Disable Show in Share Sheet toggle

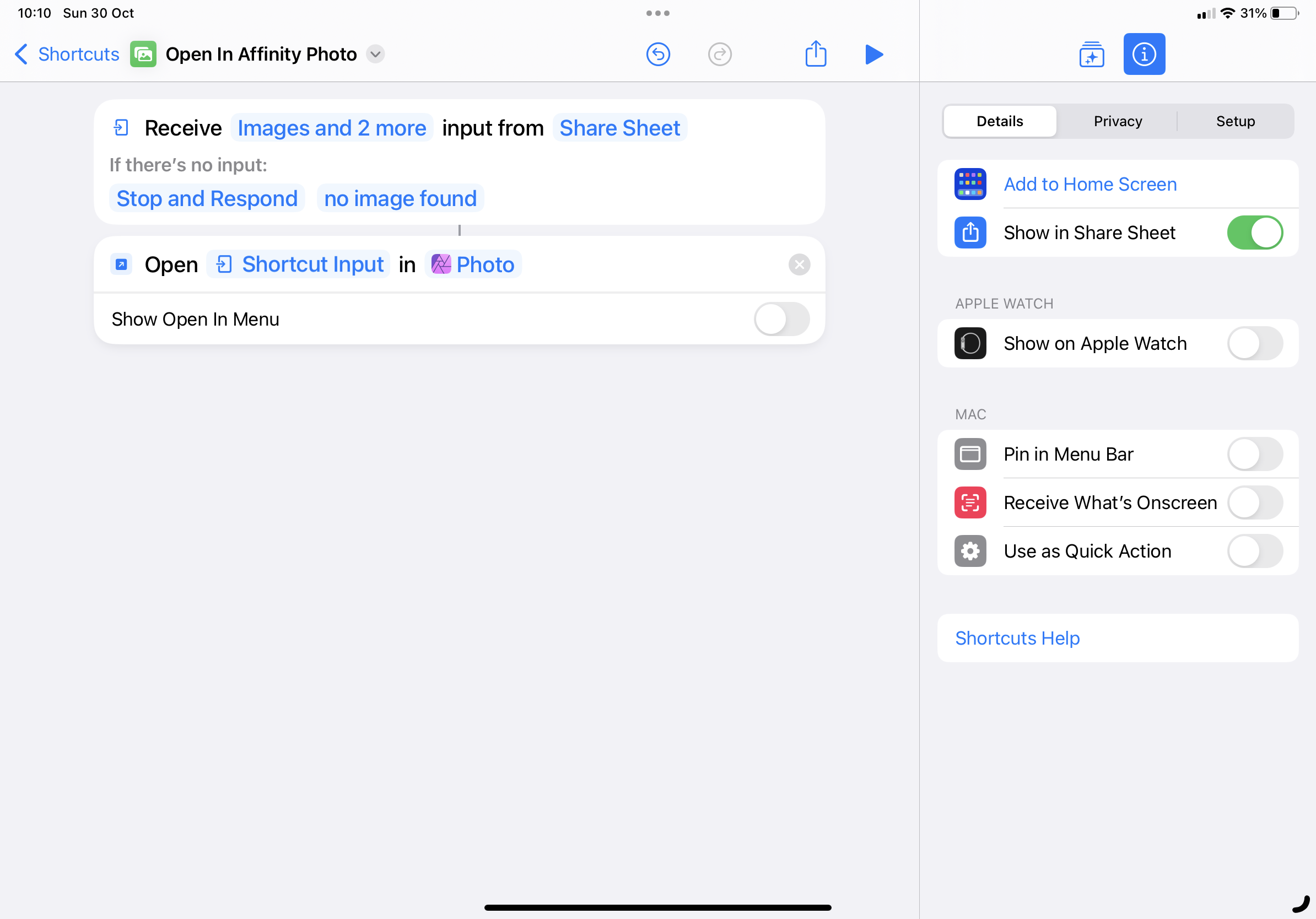[1255, 233]
